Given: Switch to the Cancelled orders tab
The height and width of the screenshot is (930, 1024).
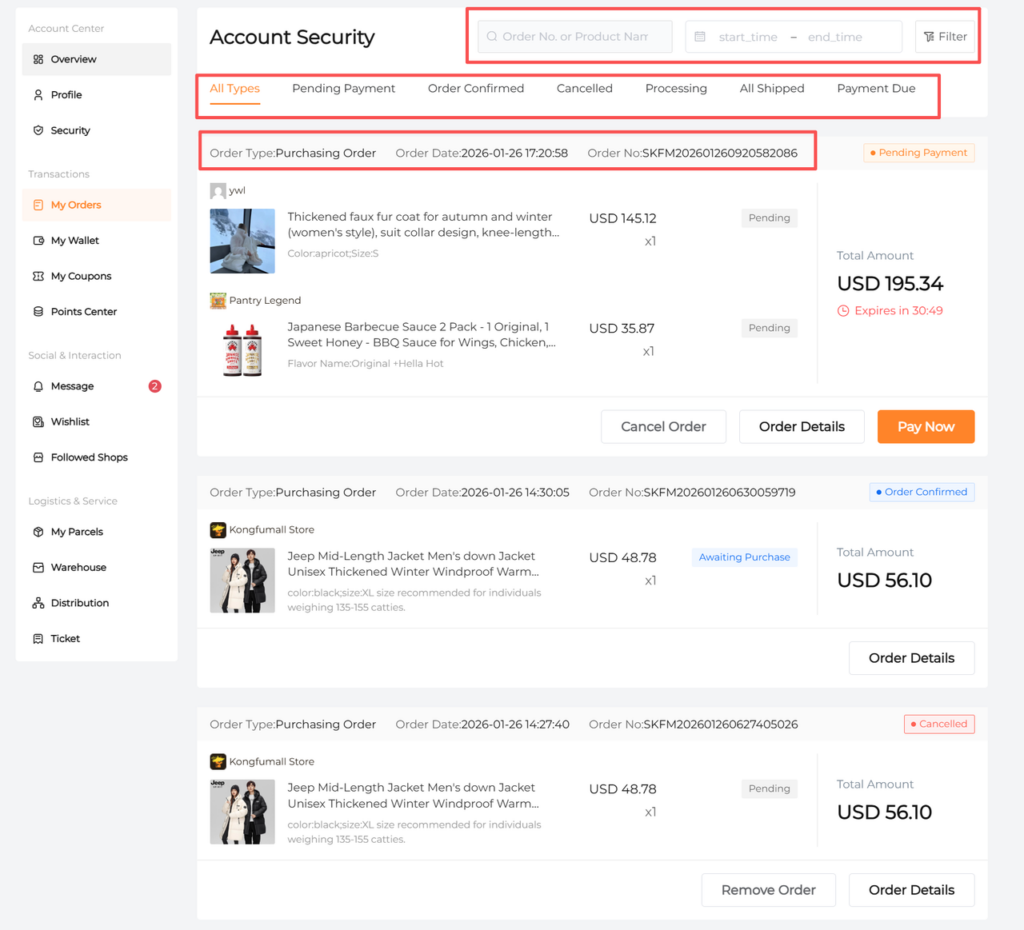Looking at the screenshot, I should (584, 88).
